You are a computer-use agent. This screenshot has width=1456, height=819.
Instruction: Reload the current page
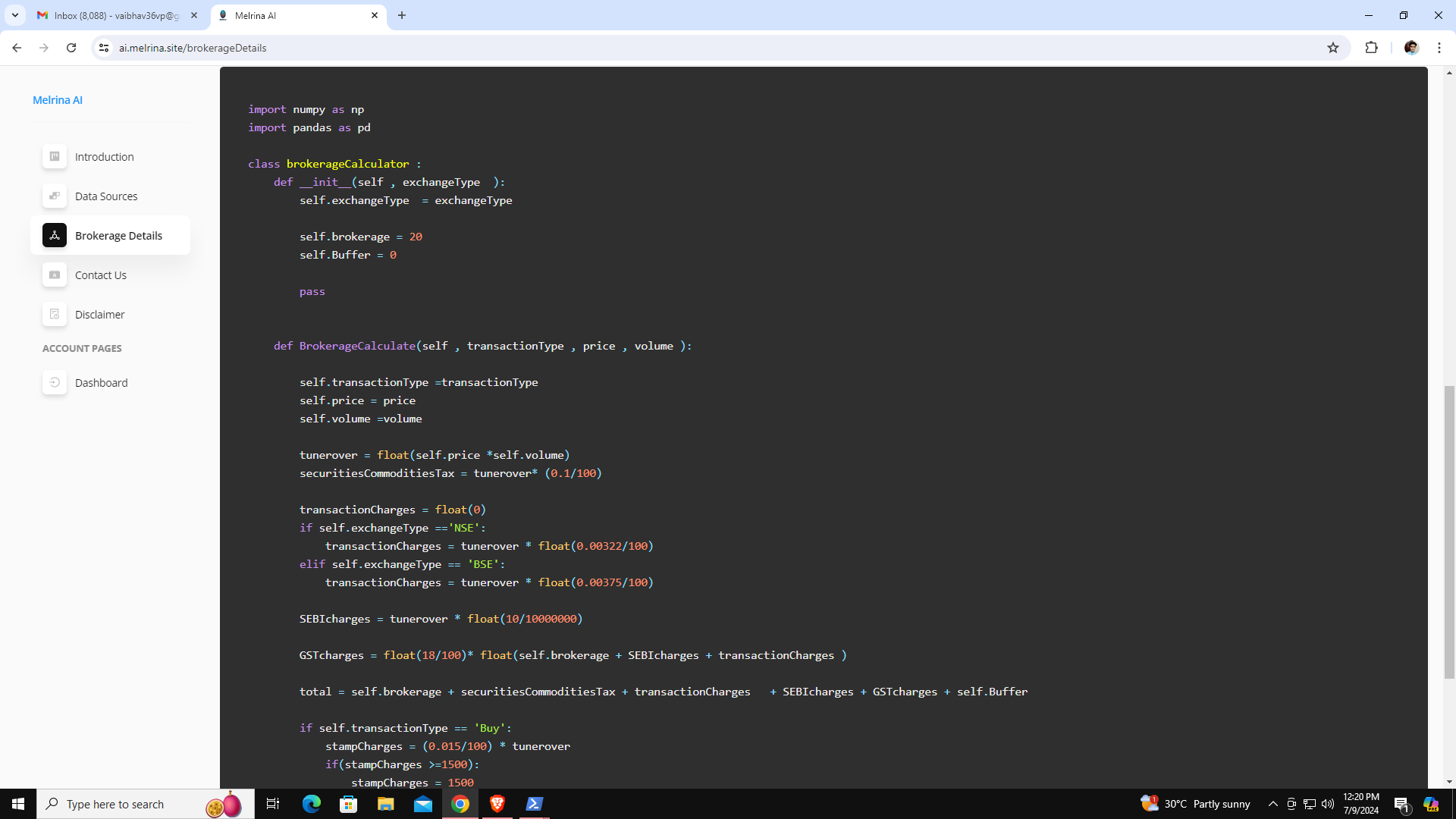click(71, 48)
